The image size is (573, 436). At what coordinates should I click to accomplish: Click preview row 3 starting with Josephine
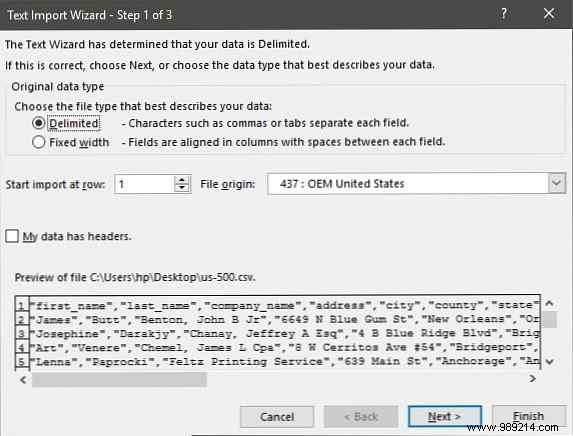[277, 333]
